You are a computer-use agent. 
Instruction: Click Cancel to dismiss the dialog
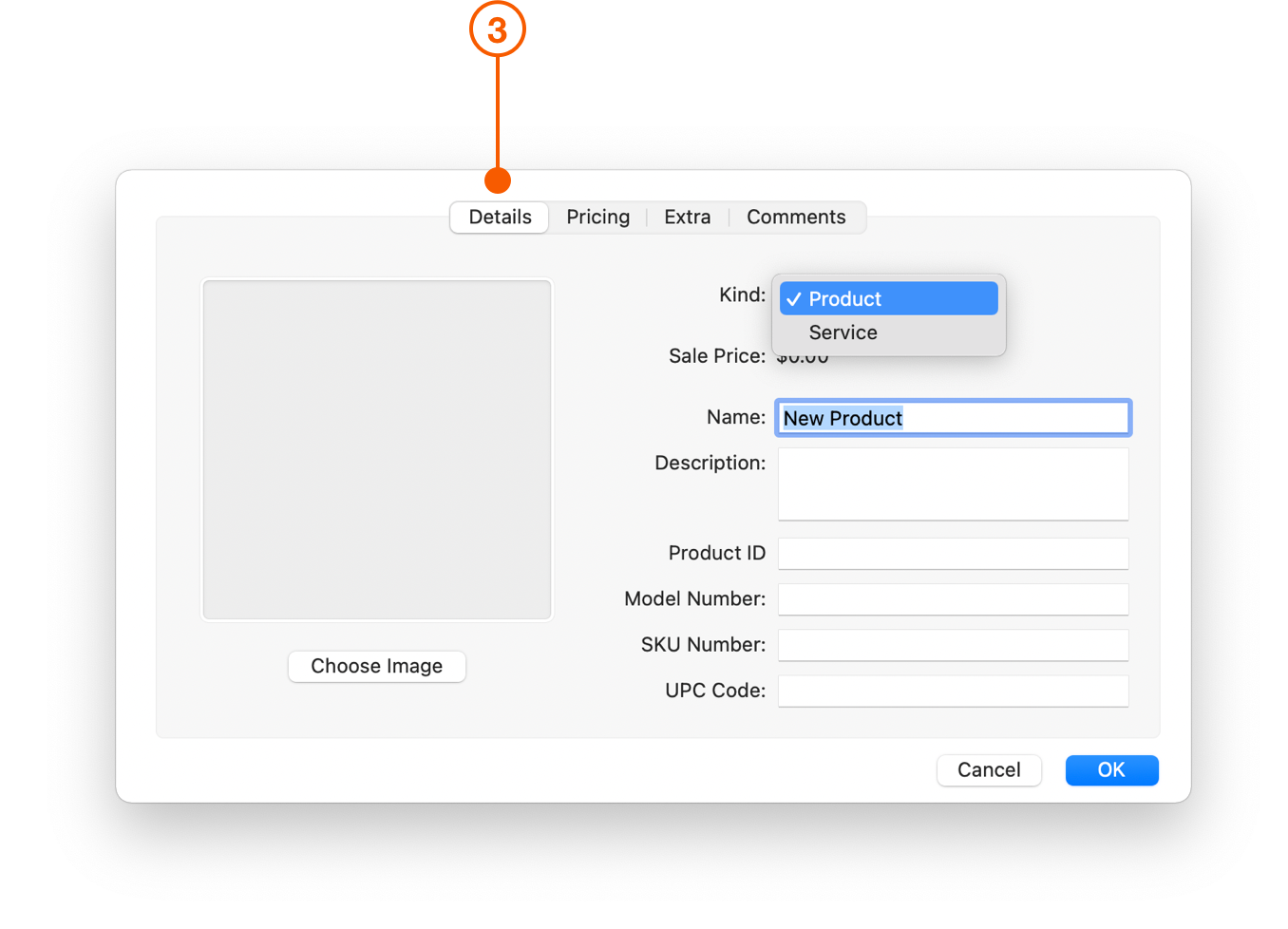pos(989,769)
